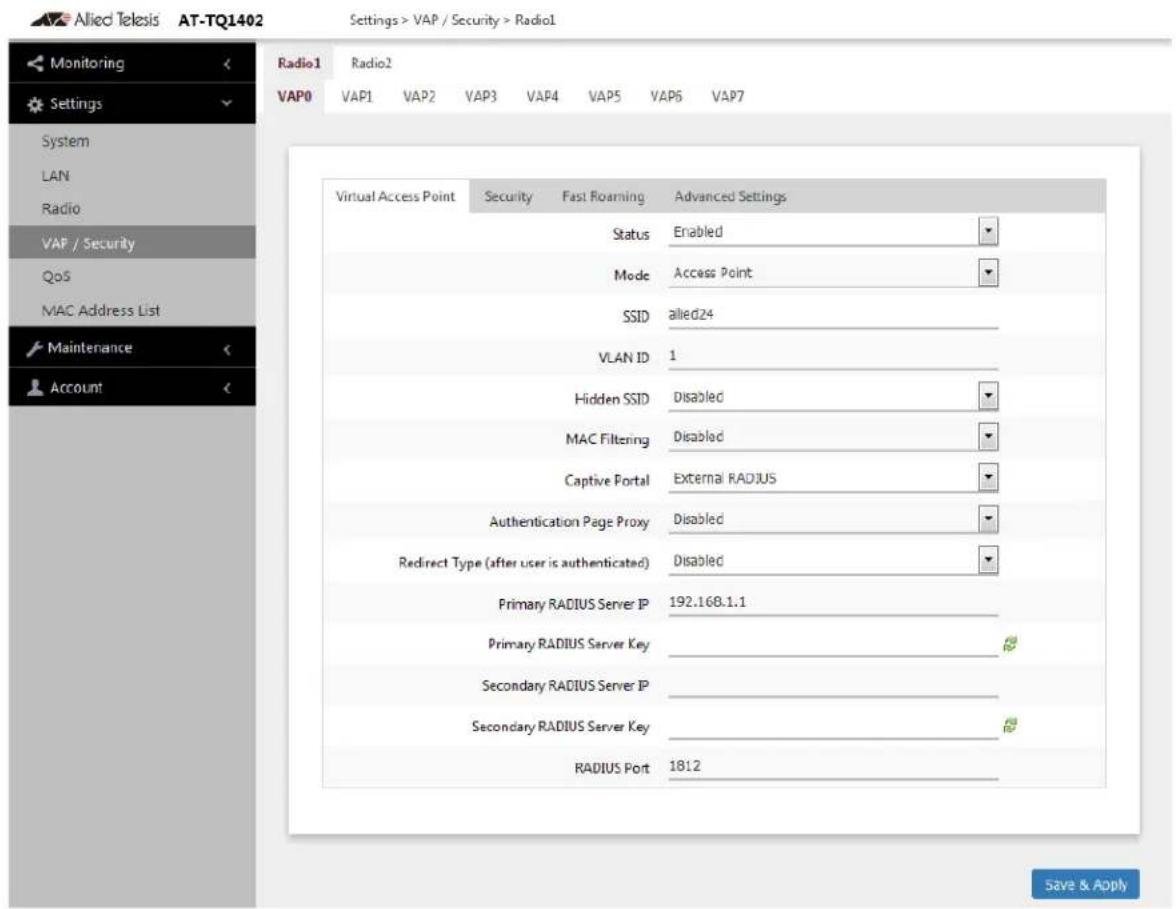Generate the Secondary RADIUS Server Key with refresh icon
Image resolution: width=1176 pixels, height=909 pixels.
tap(1010, 725)
